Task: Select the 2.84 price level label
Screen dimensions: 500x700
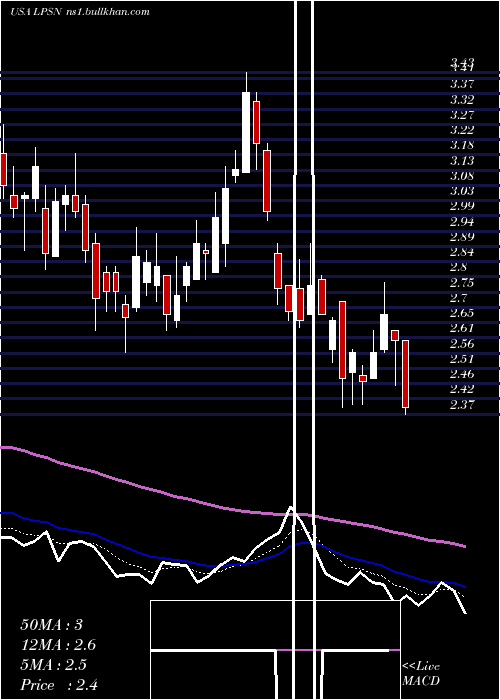Action: pyautogui.click(x=462, y=252)
